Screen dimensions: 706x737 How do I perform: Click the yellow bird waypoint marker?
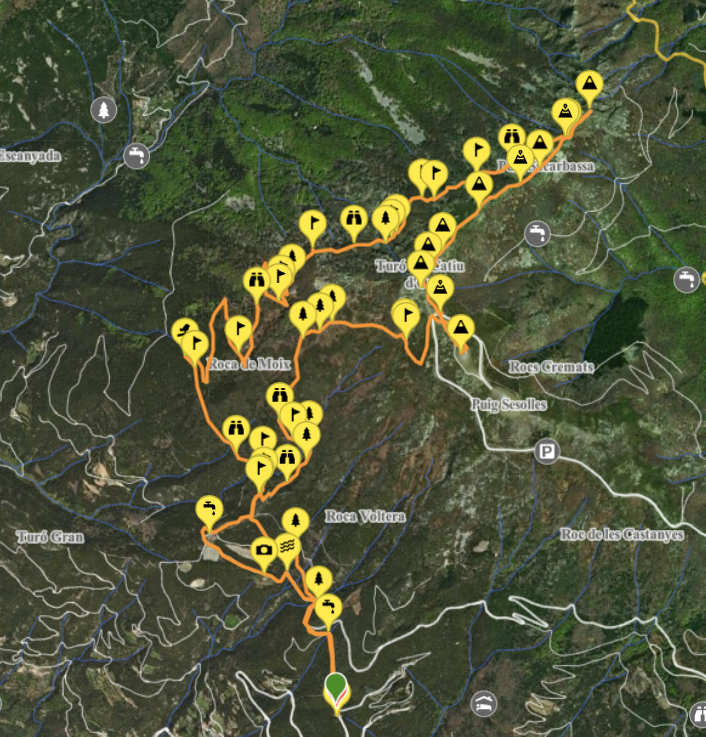183,330
